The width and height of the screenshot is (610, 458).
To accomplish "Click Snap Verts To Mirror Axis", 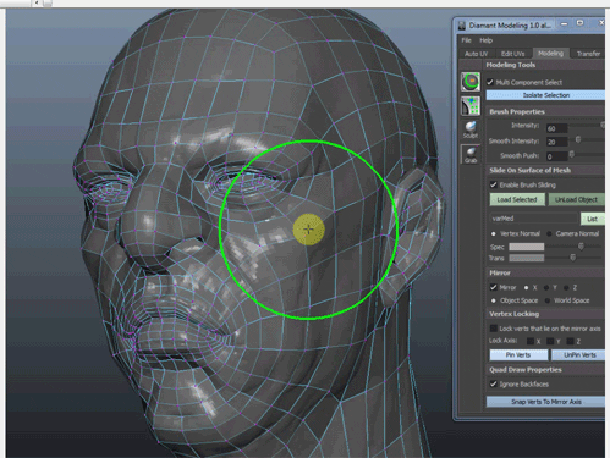I will coord(546,402).
